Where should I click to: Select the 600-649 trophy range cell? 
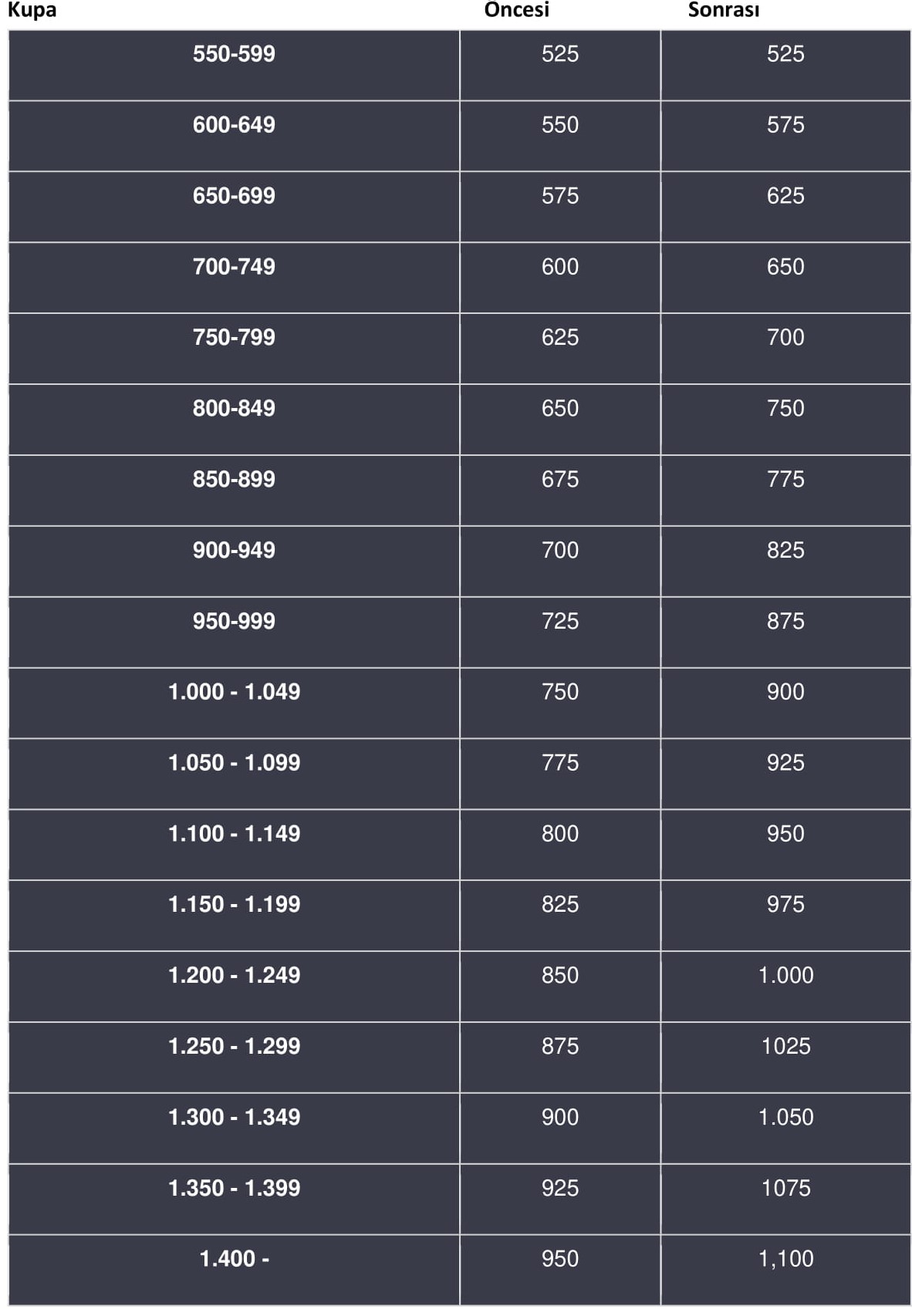234,137
